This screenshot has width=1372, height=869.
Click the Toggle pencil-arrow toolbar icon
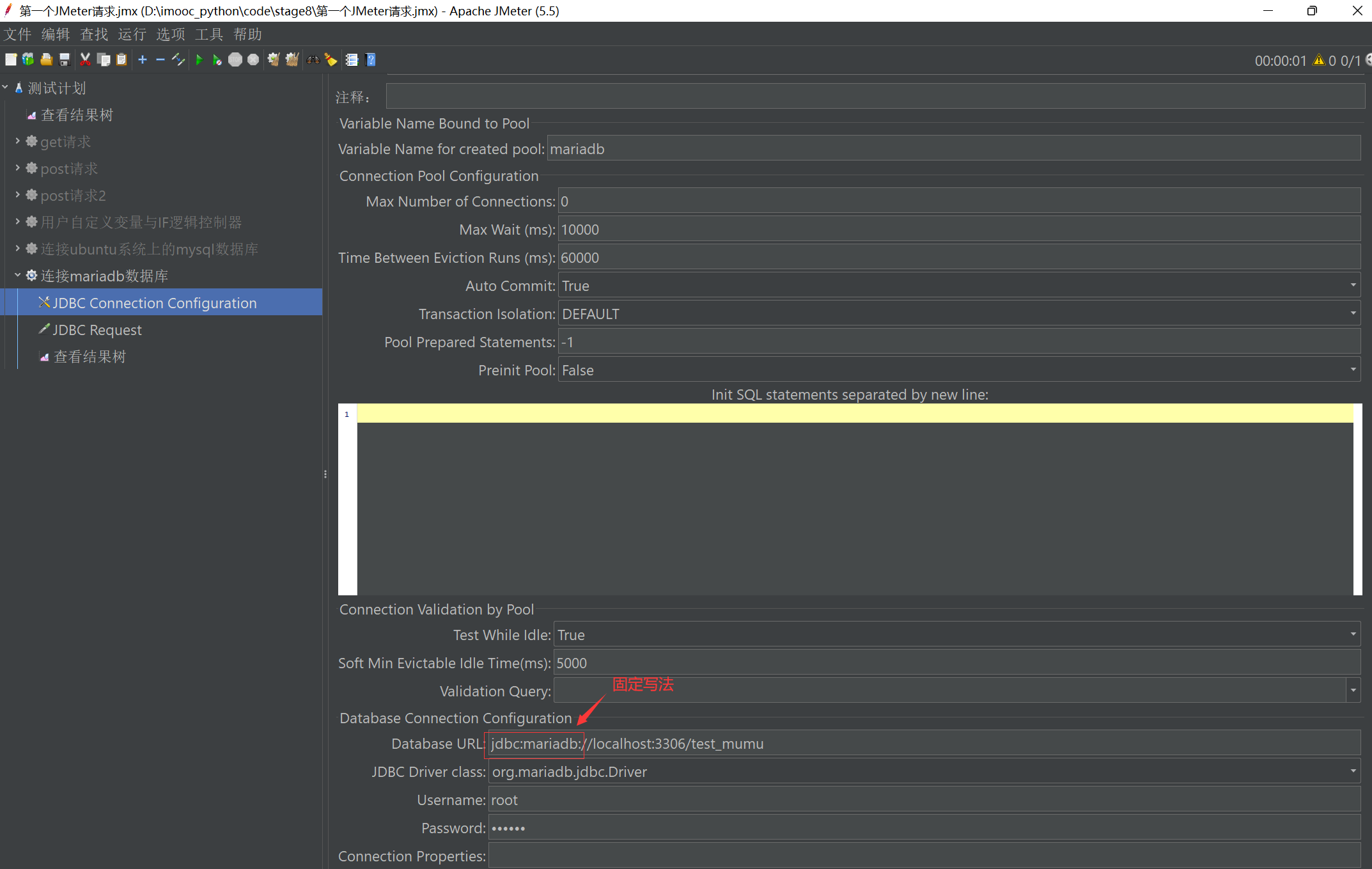click(178, 59)
